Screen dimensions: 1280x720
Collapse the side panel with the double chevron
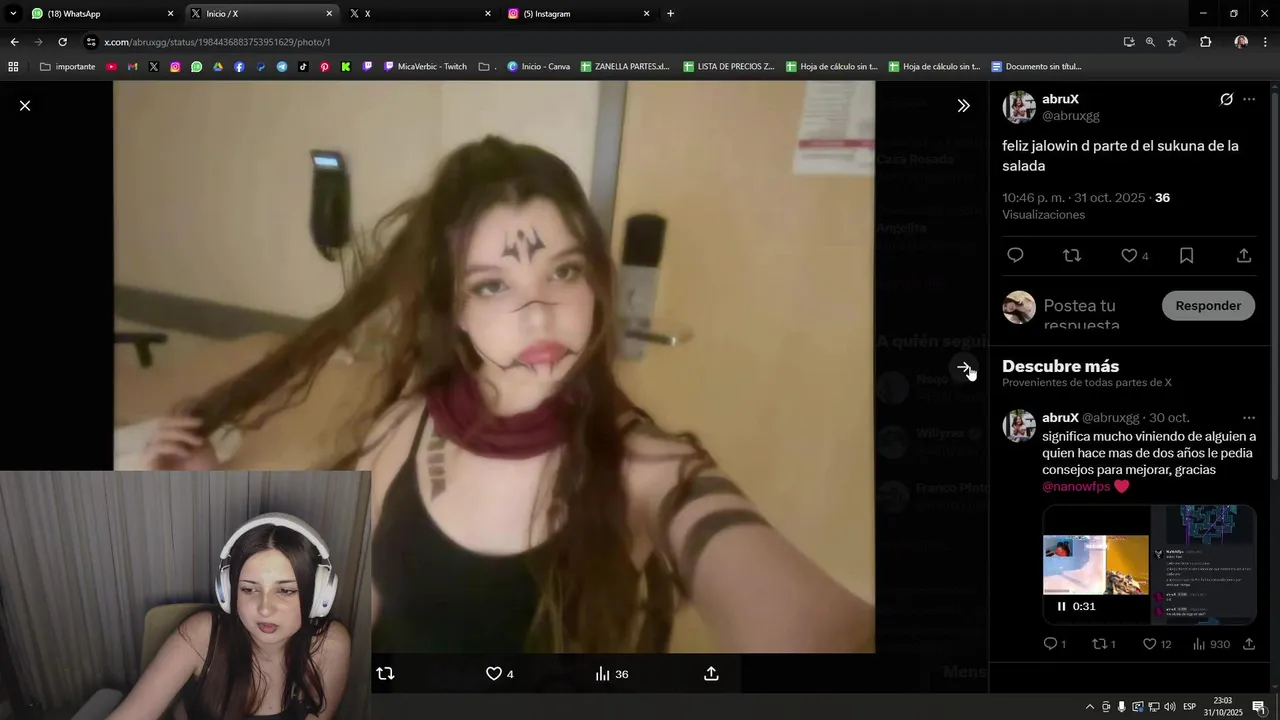963,105
